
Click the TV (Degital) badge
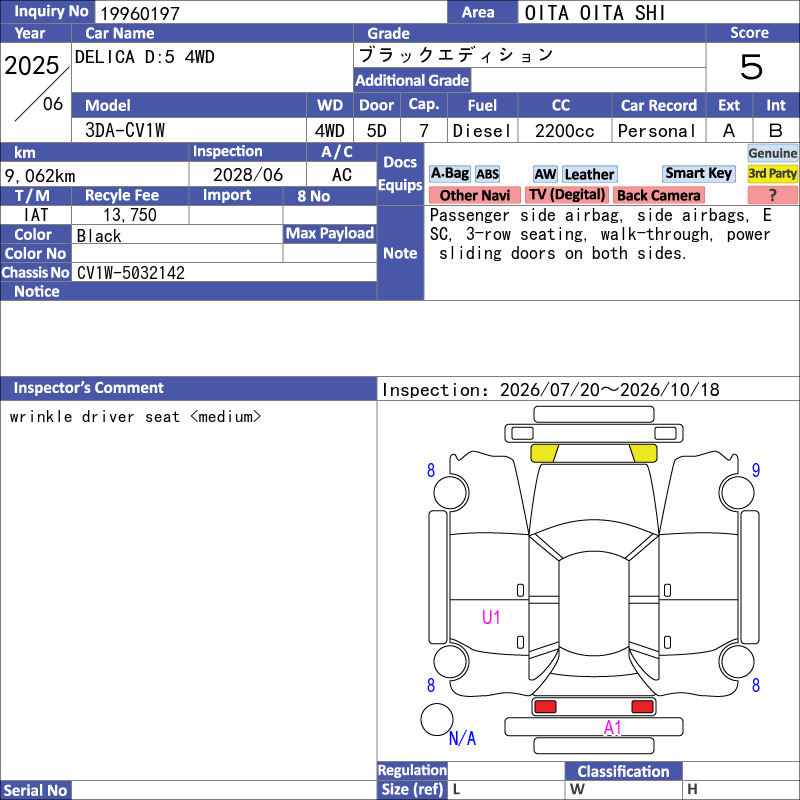coord(567,195)
